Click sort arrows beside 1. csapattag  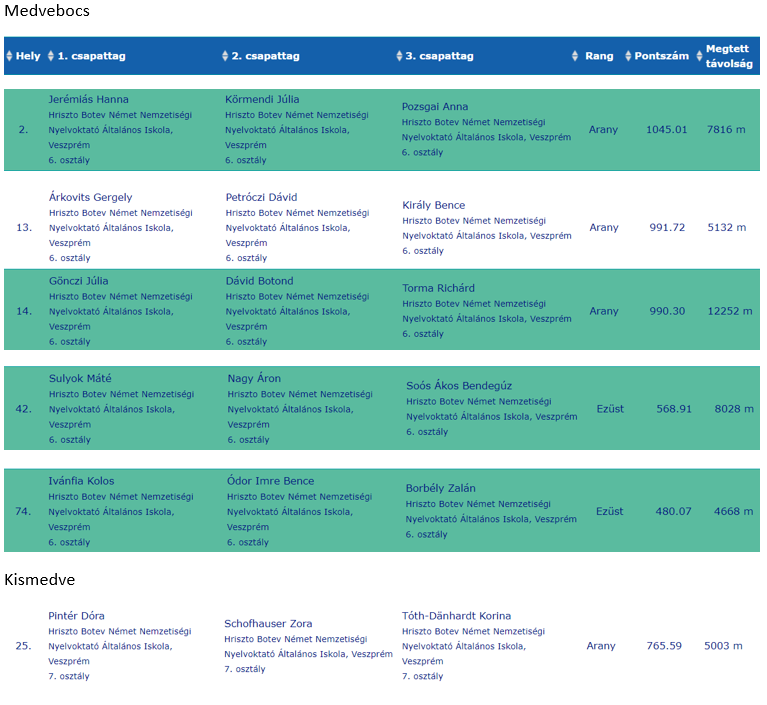pos(51,56)
